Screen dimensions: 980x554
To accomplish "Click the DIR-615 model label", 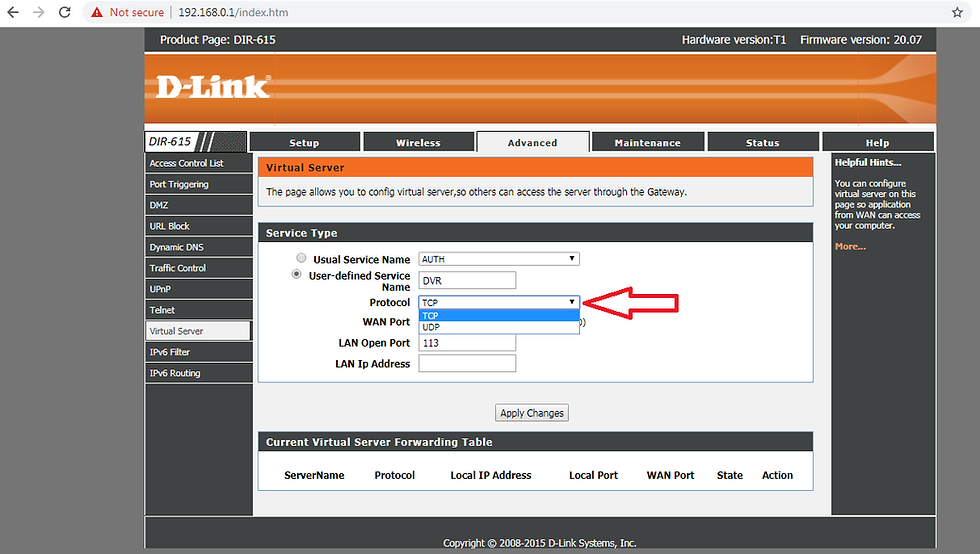I will click(x=170, y=141).
